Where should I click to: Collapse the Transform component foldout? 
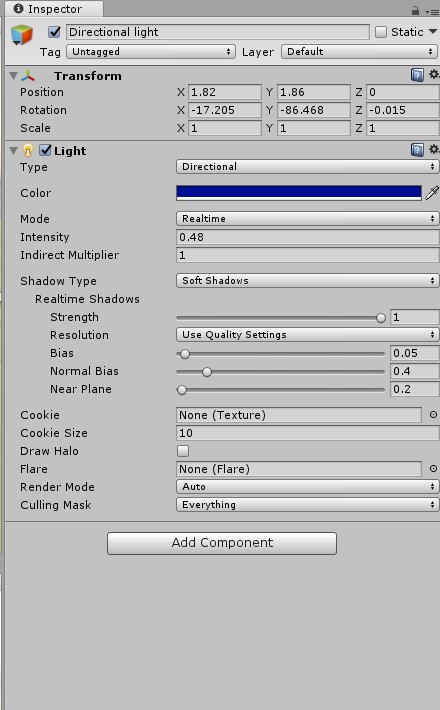point(14,76)
